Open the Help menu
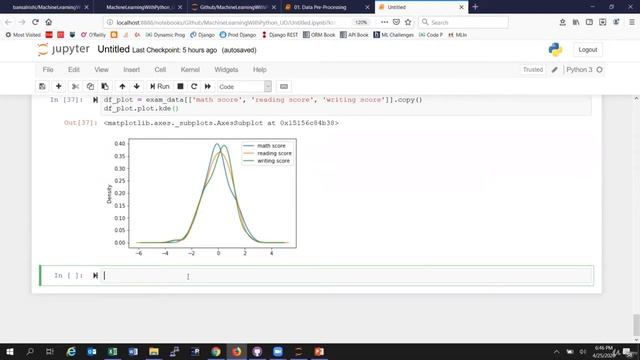640x360 pixels. [260, 70]
